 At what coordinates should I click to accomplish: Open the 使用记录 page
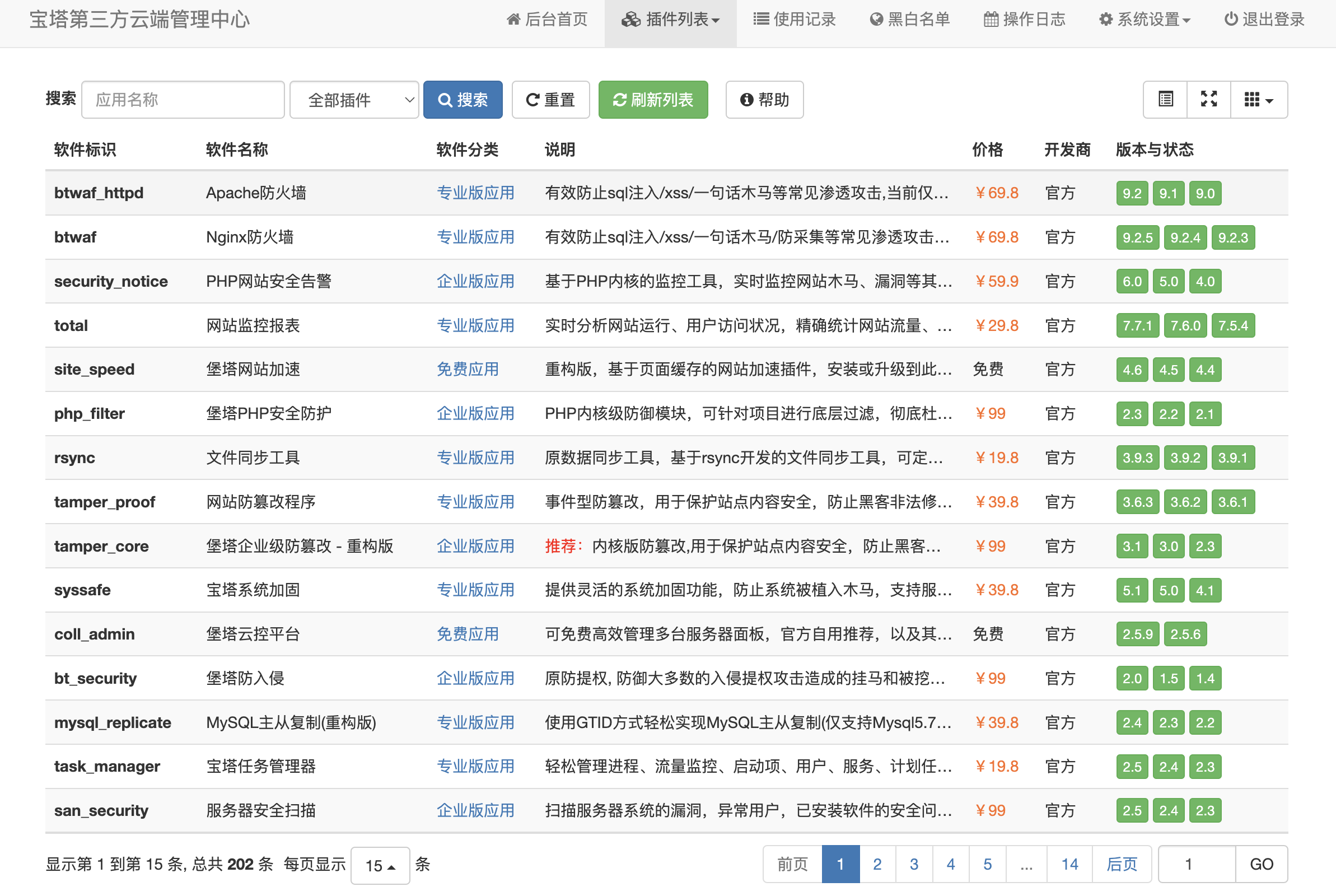(x=793, y=19)
